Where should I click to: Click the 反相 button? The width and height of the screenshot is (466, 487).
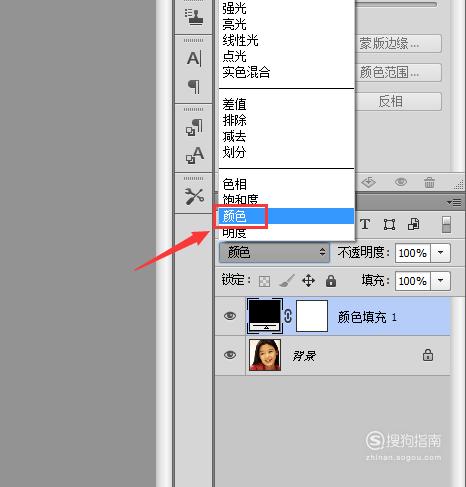pyautogui.click(x=399, y=101)
